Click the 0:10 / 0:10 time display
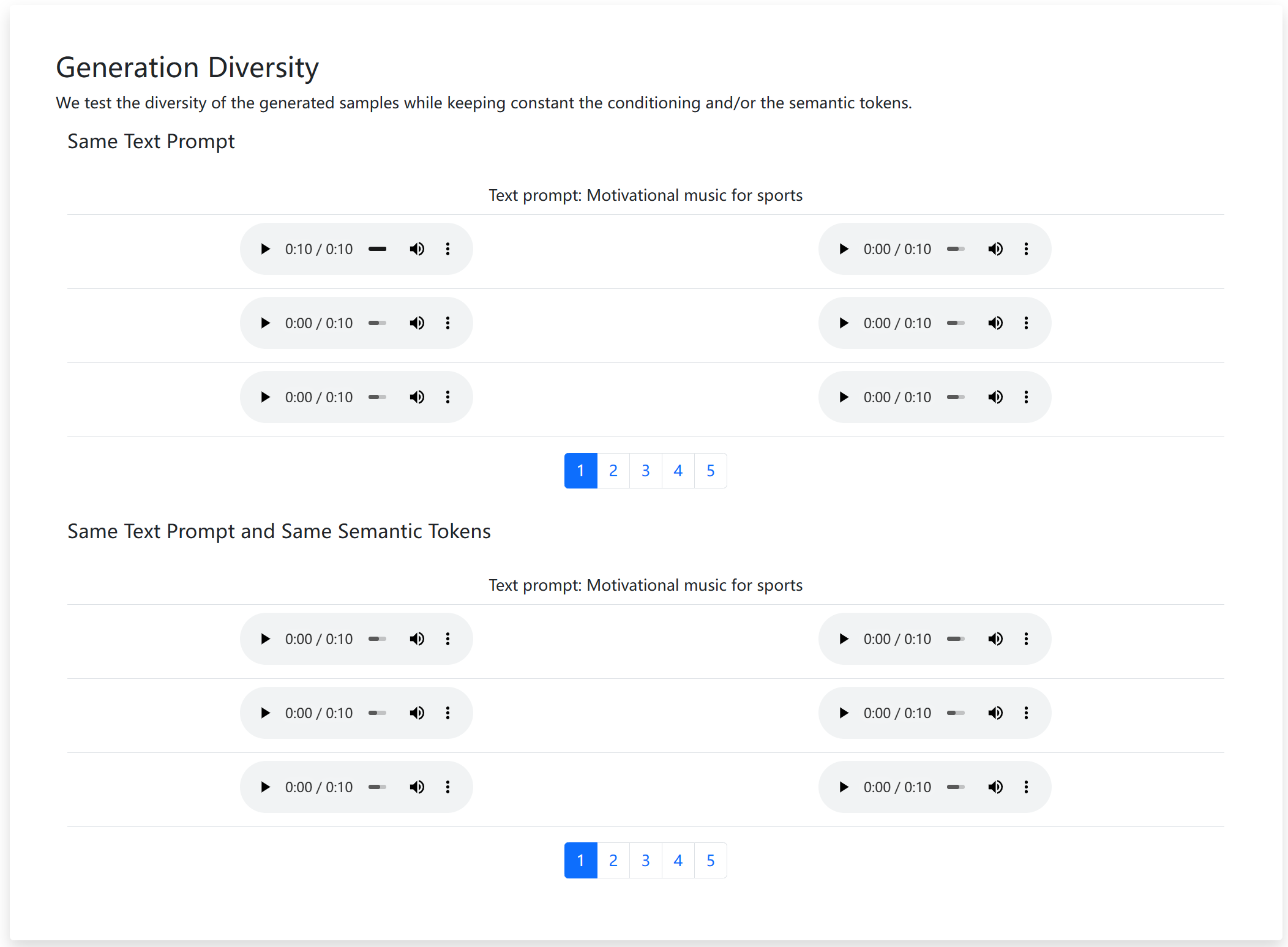1288x947 pixels. (x=318, y=249)
